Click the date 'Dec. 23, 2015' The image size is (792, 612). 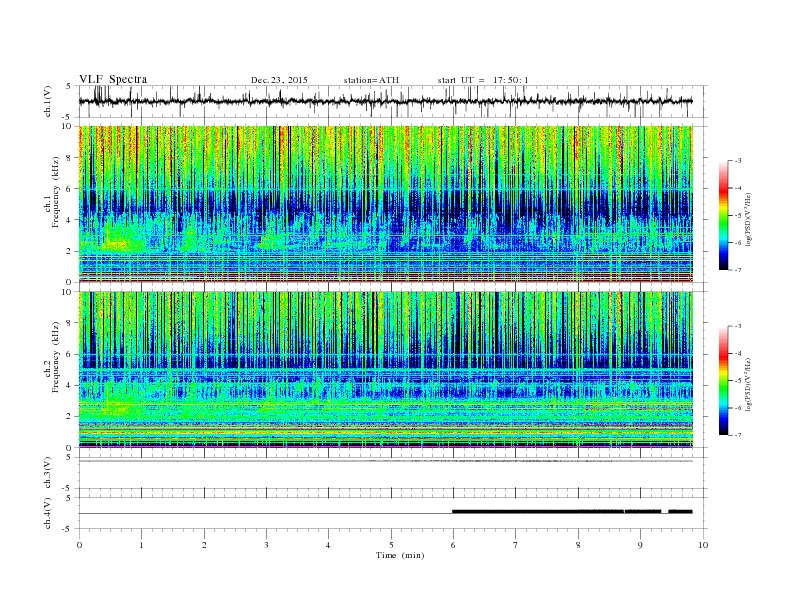pyautogui.click(x=279, y=80)
